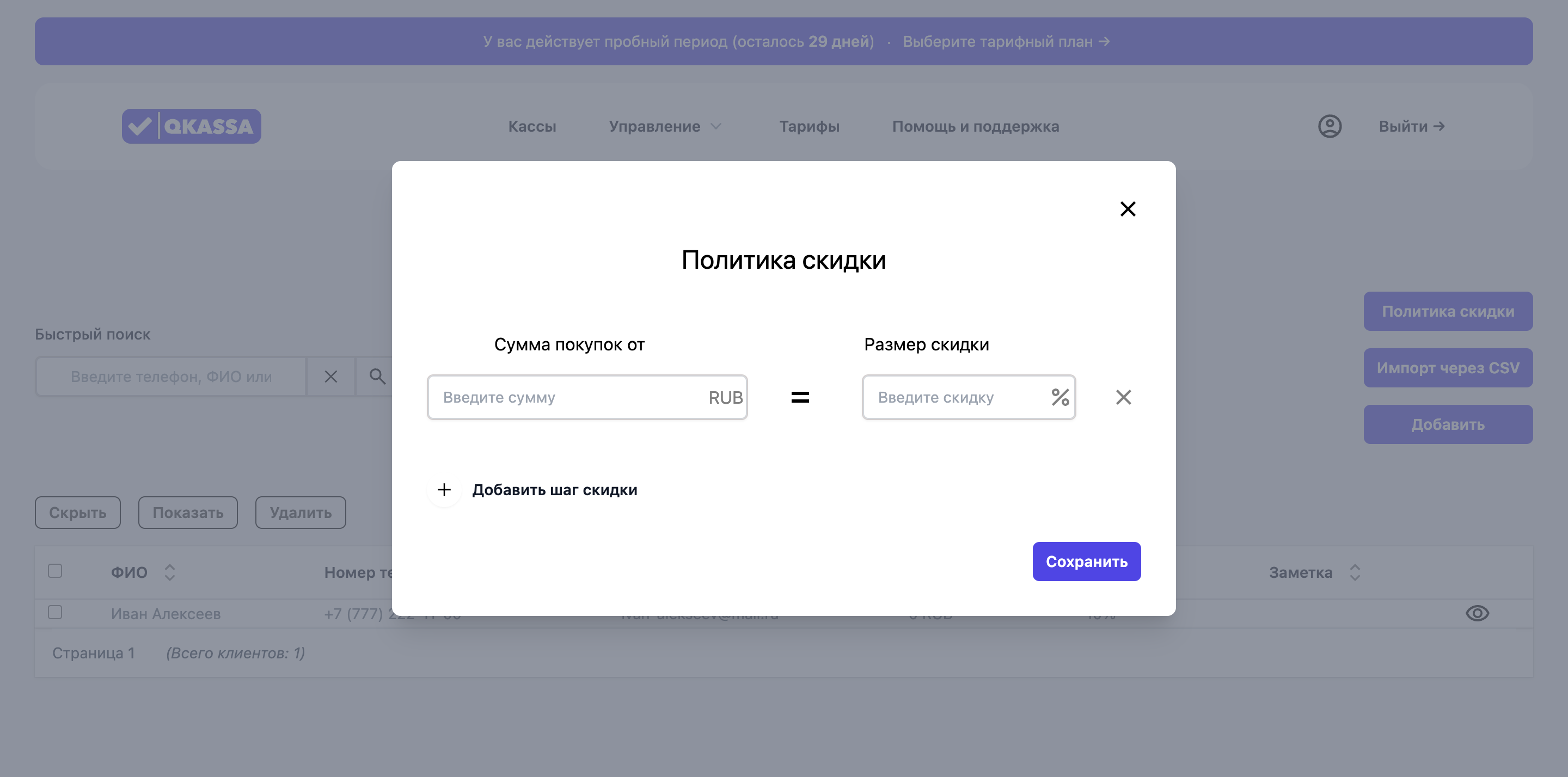
Task: Click the search magnifier icon
Action: 377,377
